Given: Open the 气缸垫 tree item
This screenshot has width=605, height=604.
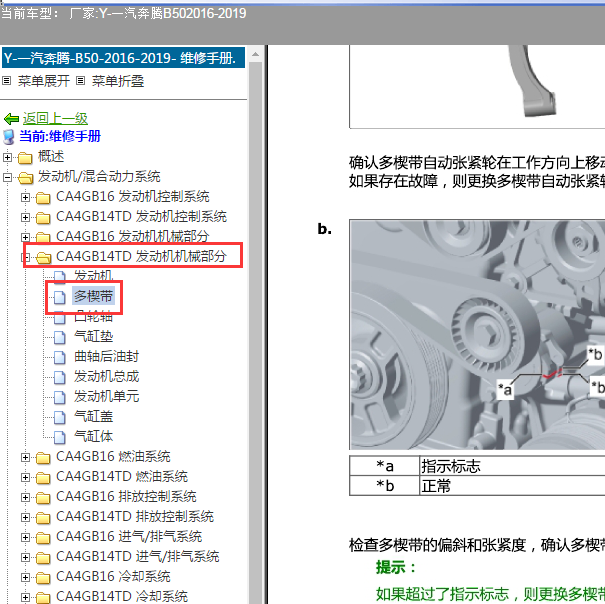Looking at the screenshot, I should (x=94, y=336).
